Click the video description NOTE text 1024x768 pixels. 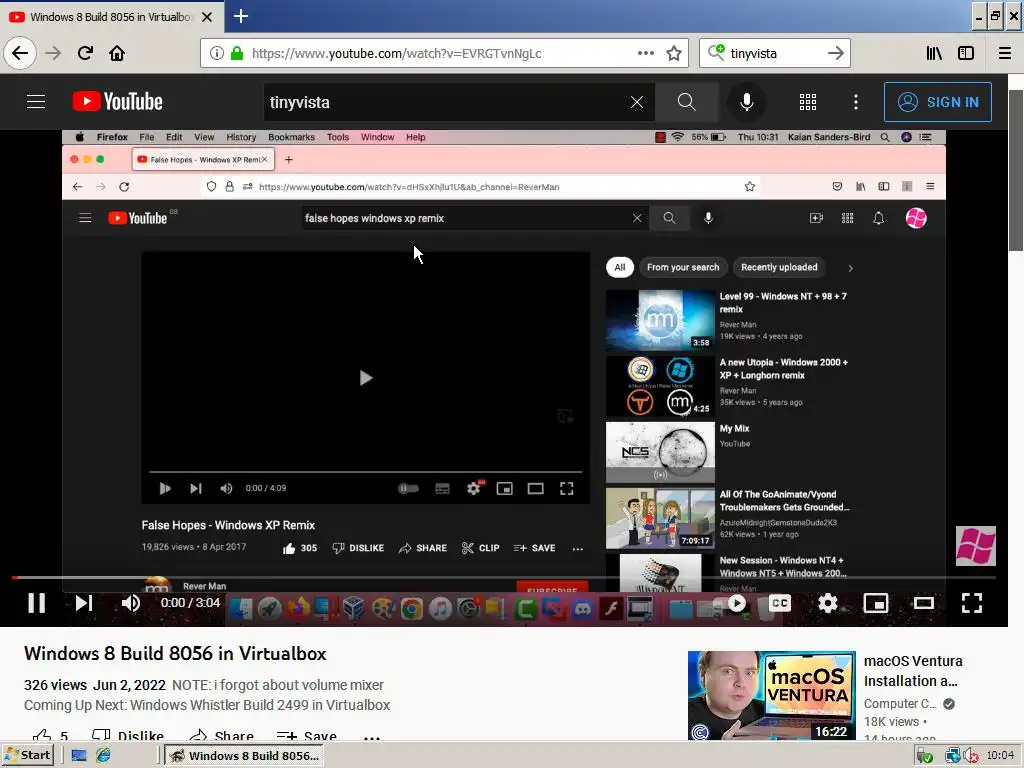(x=278, y=685)
